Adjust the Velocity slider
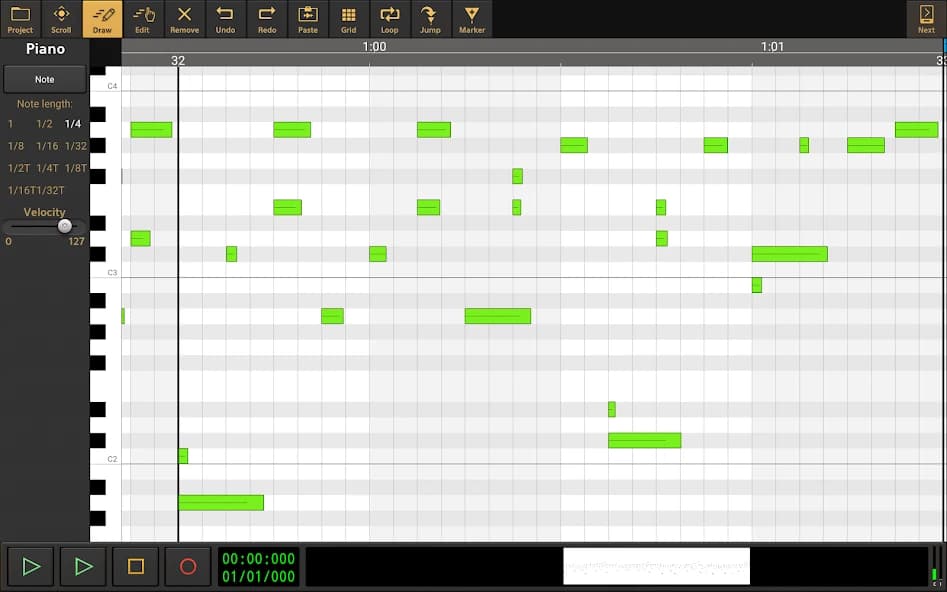The height and width of the screenshot is (592, 947). click(x=65, y=226)
